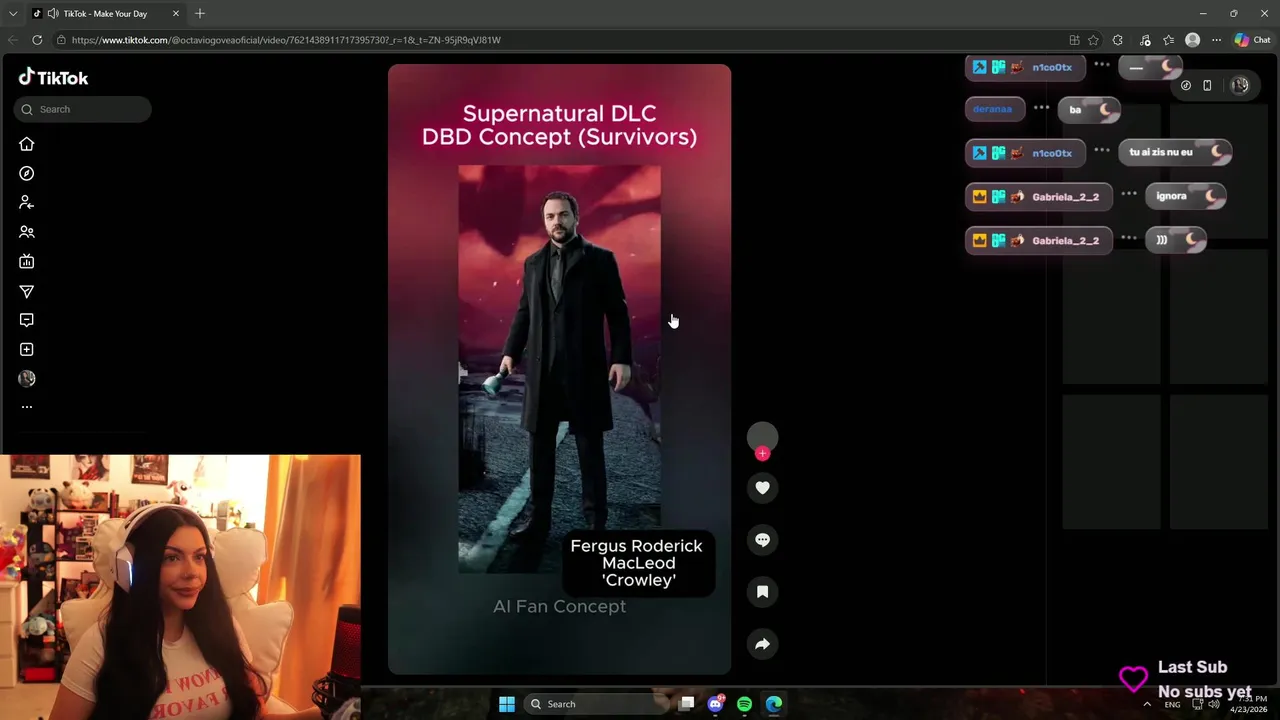Open the Copilot Chat button
The width and height of the screenshot is (1280, 720).
[1252, 40]
